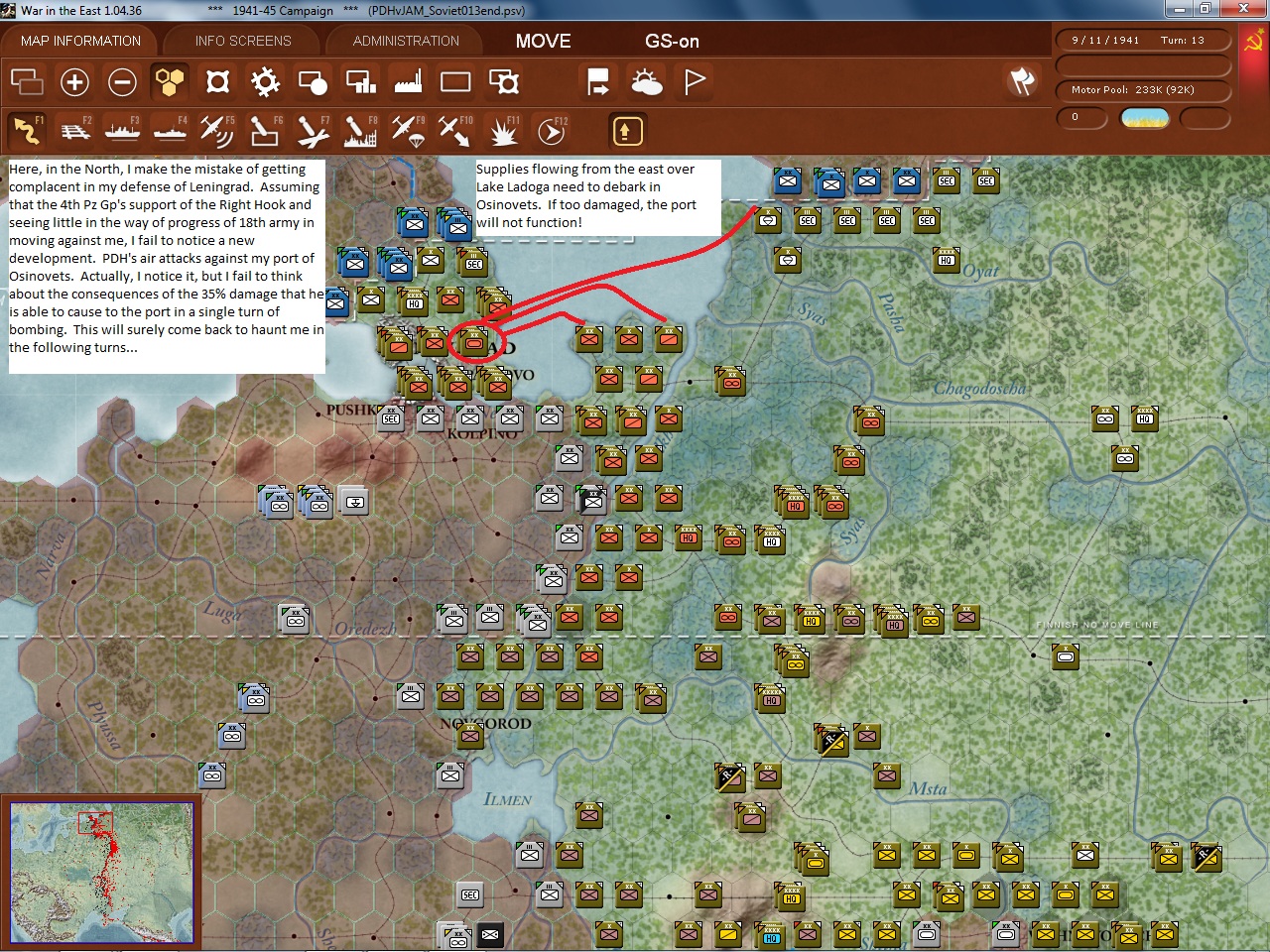The width and height of the screenshot is (1270, 952).
Task: Select F9 air transport mode
Action: [x=408, y=131]
